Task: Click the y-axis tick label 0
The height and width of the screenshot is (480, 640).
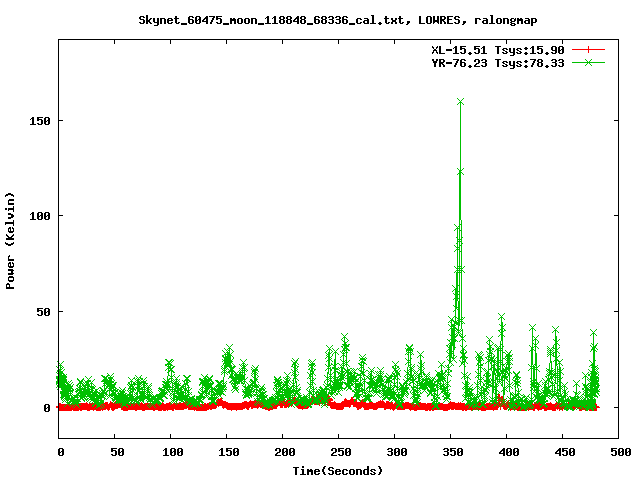Action: click(x=47, y=408)
